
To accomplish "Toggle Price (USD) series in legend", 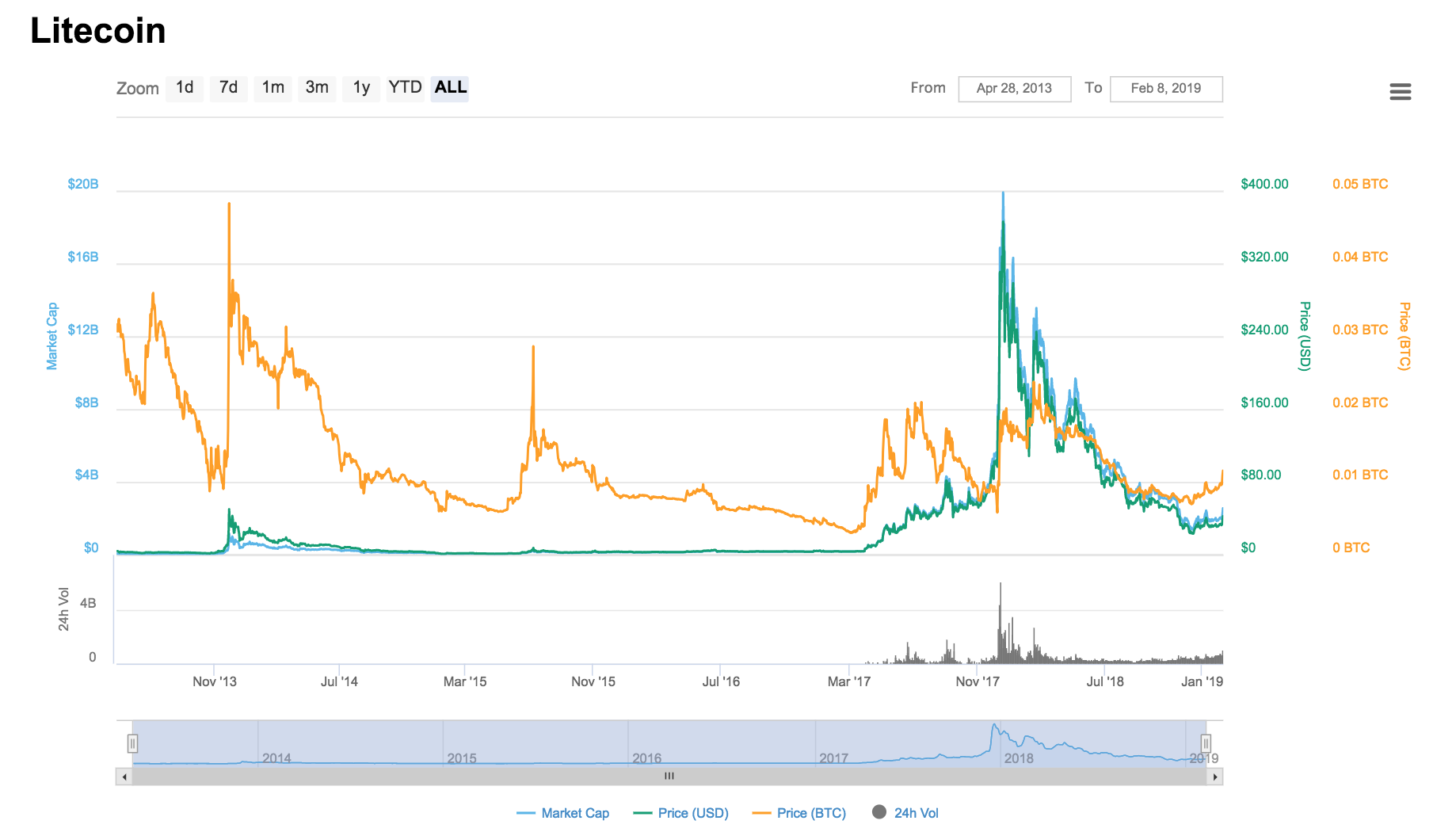I will 681,813.
